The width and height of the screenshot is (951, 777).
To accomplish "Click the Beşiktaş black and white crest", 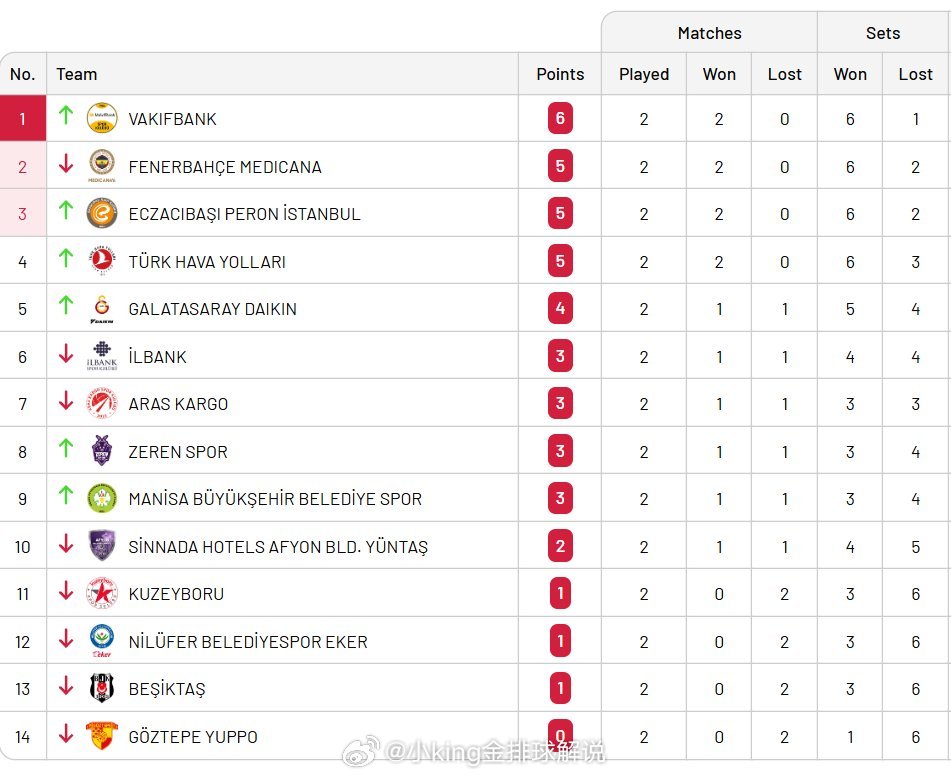I will coord(102,688).
